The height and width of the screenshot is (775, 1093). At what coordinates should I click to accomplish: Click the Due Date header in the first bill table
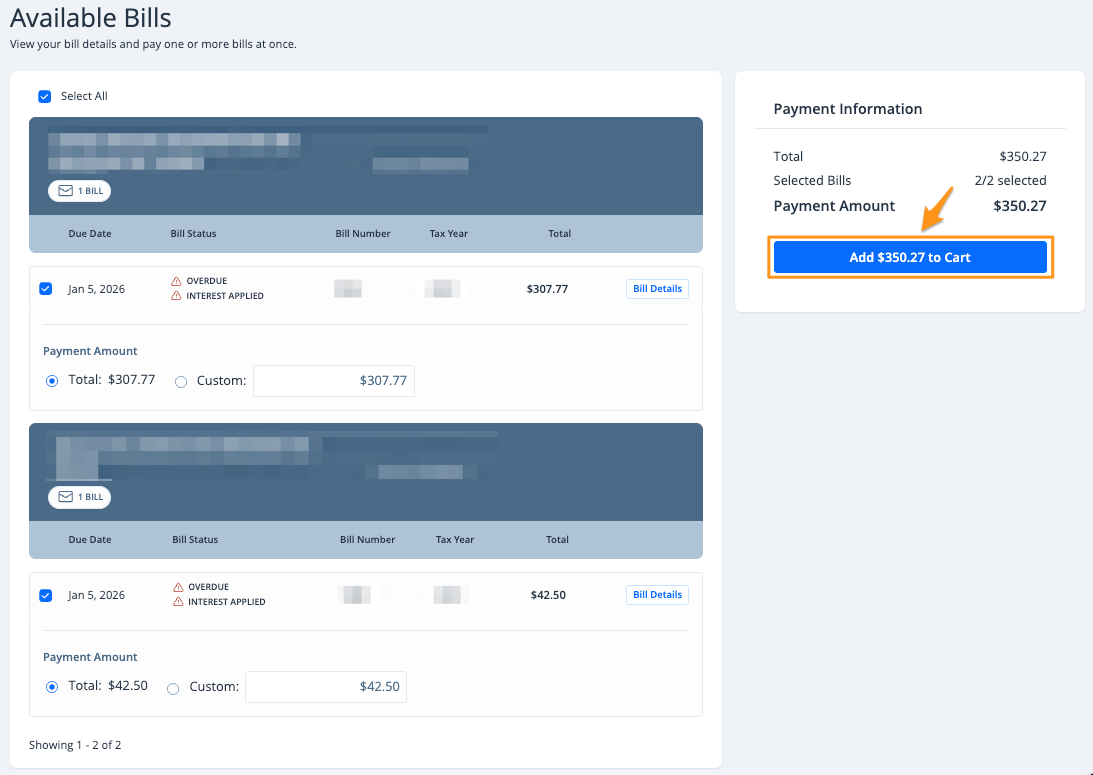90,234
